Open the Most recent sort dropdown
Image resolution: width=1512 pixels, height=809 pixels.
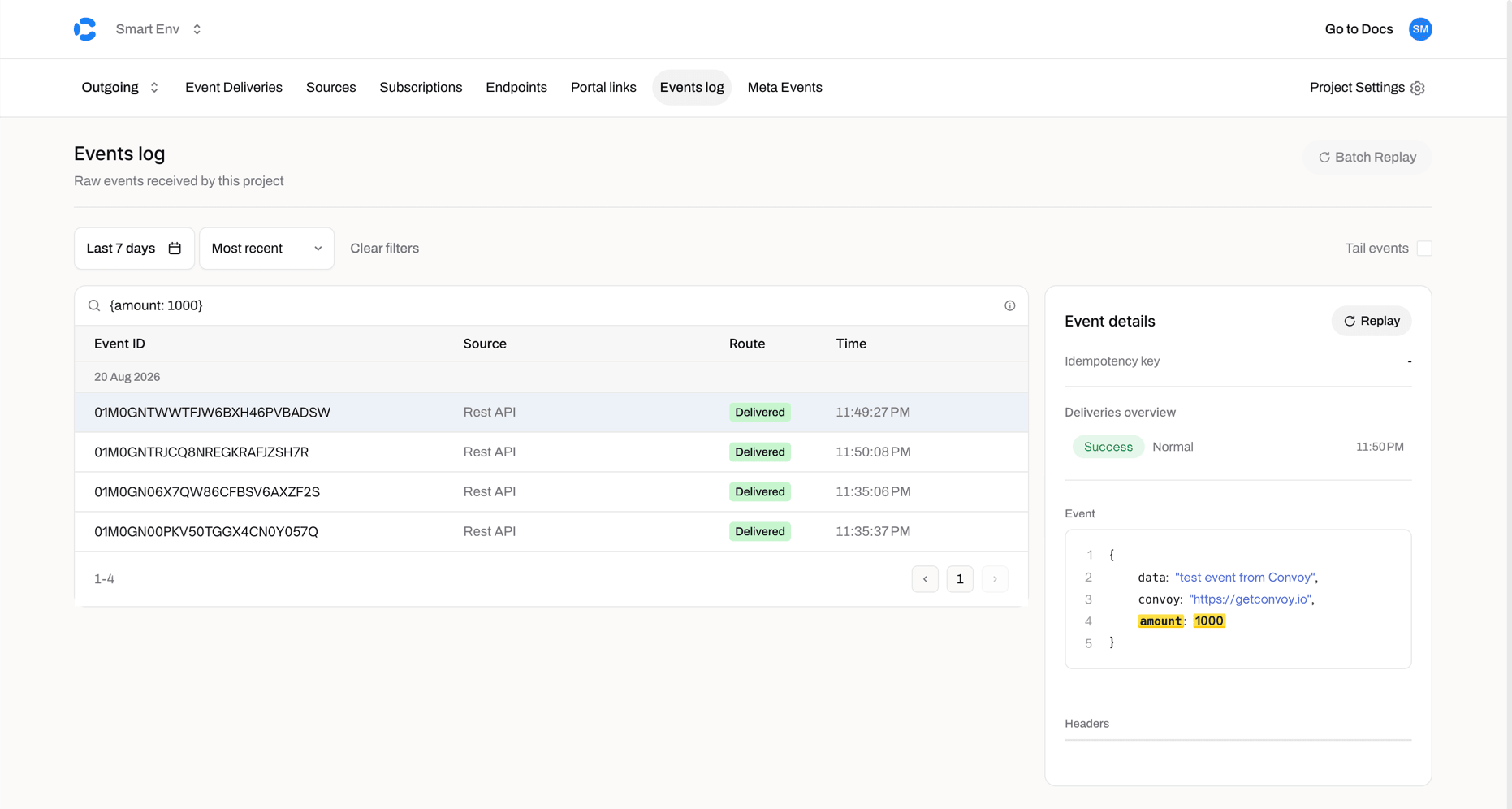coord(266,249)
